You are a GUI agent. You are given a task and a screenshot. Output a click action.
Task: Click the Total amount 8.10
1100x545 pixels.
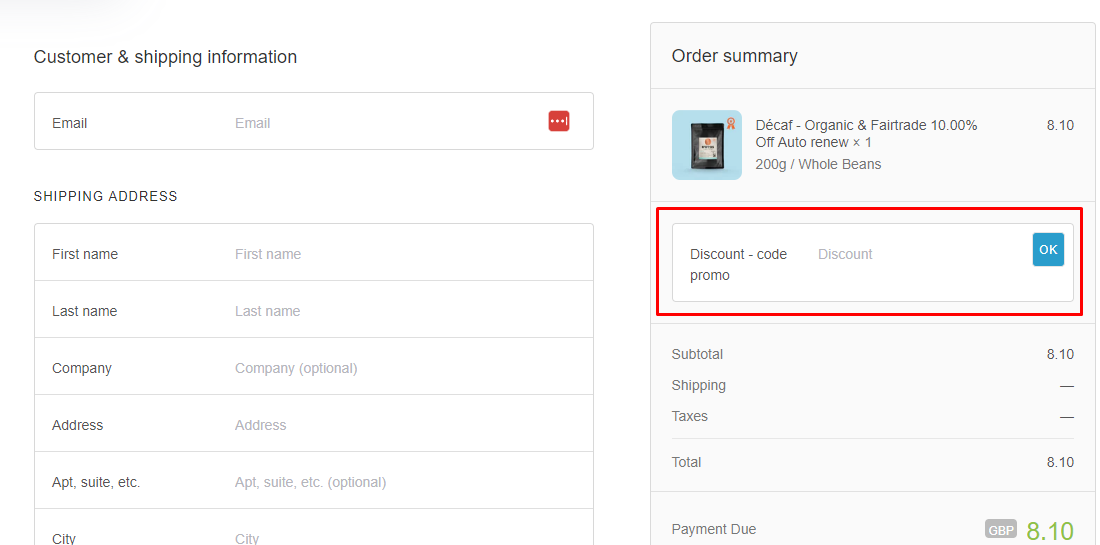coord(1060,462)
